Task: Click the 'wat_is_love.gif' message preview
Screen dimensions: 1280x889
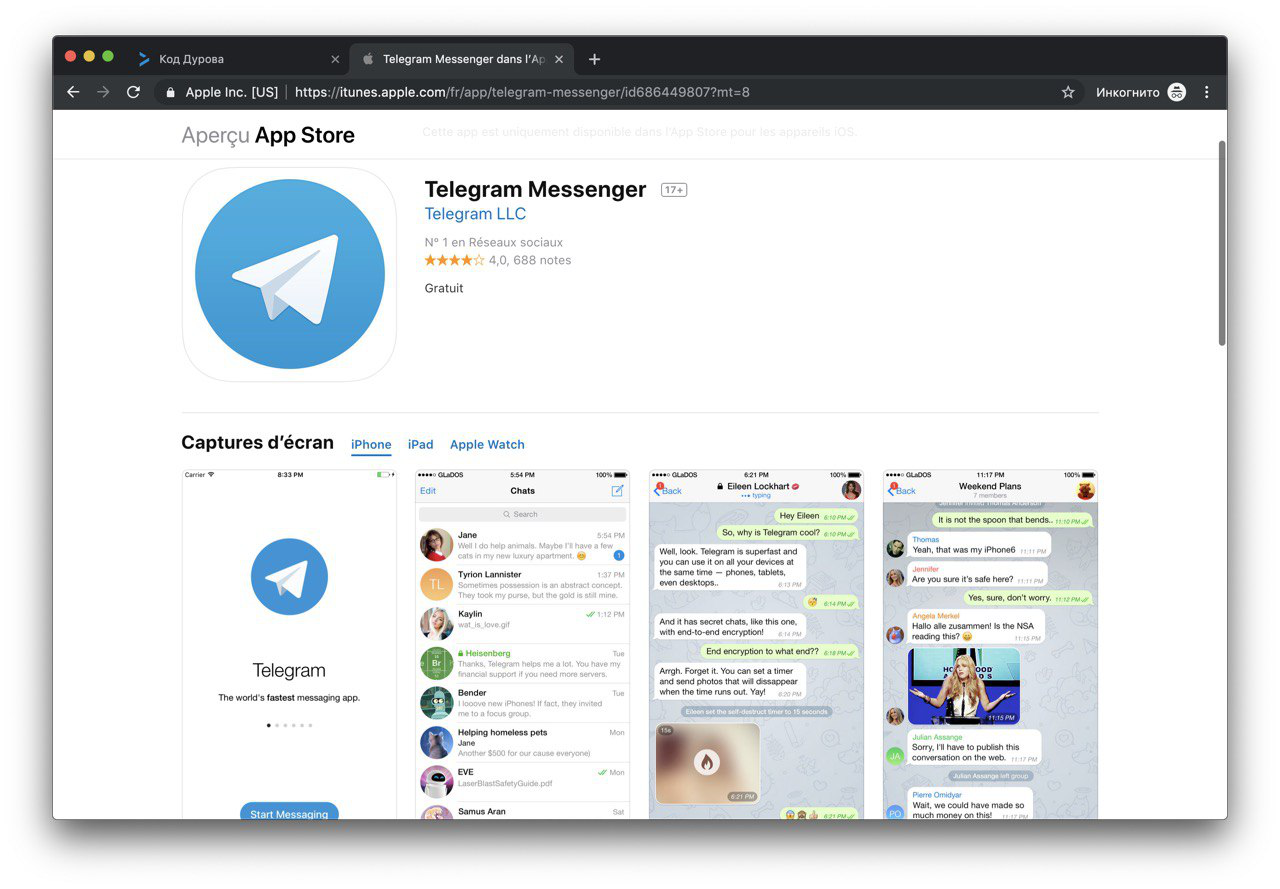Action: pyautogui.click(x=484, y=625)
